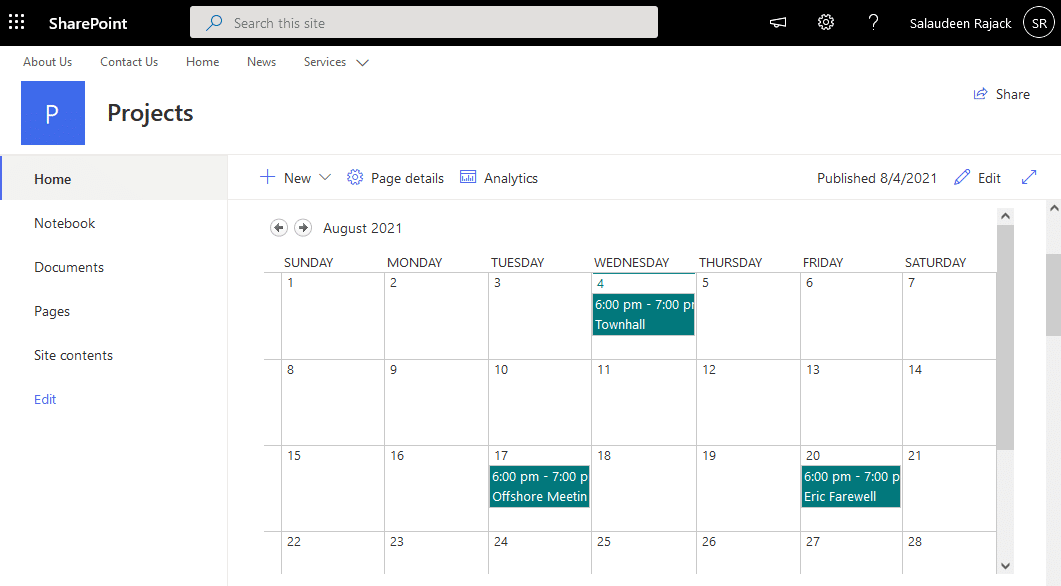Click the Share button

click(1002, 94)
